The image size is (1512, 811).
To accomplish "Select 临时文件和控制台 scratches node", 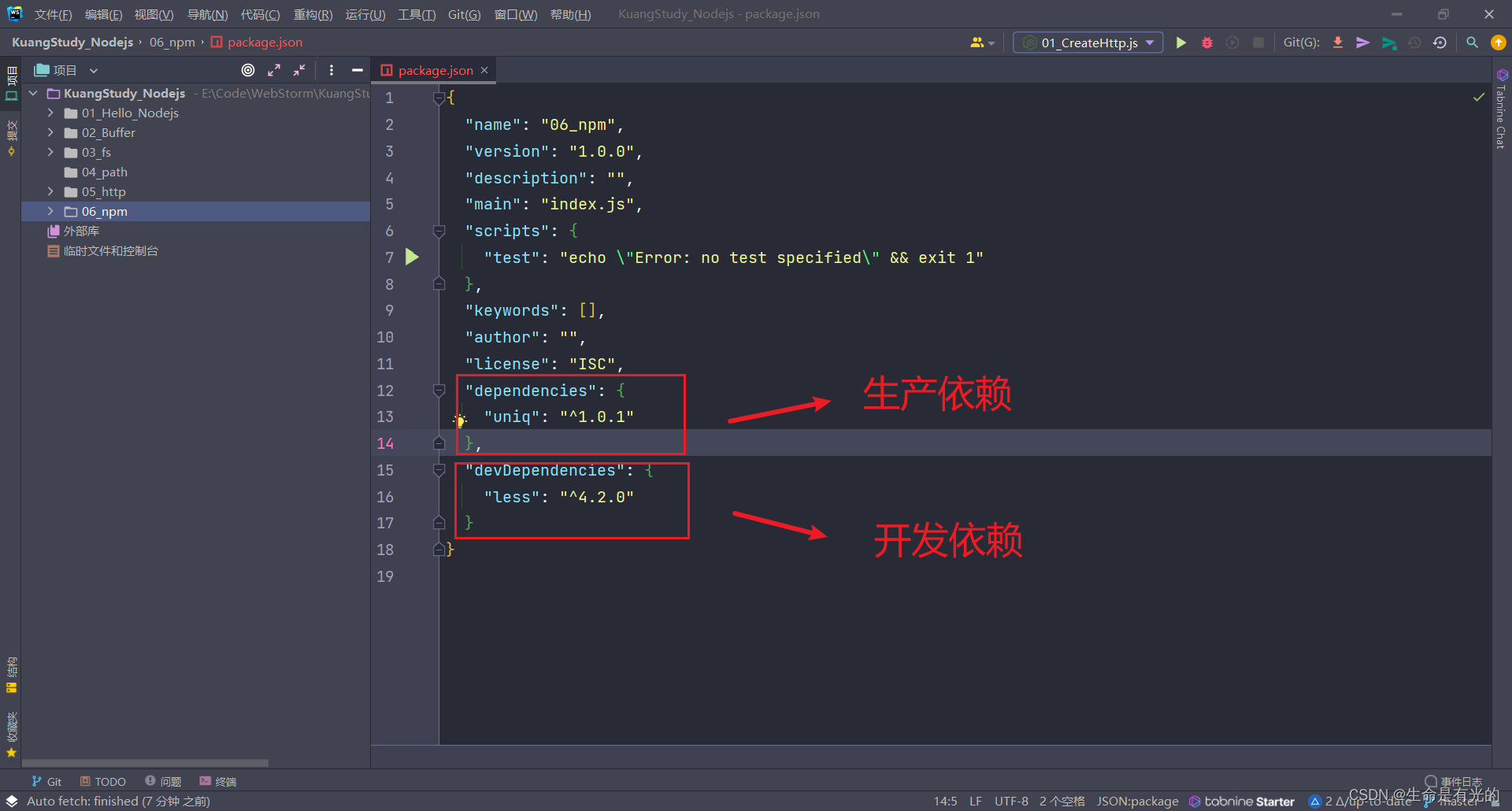I will click(x=102, y=250).
